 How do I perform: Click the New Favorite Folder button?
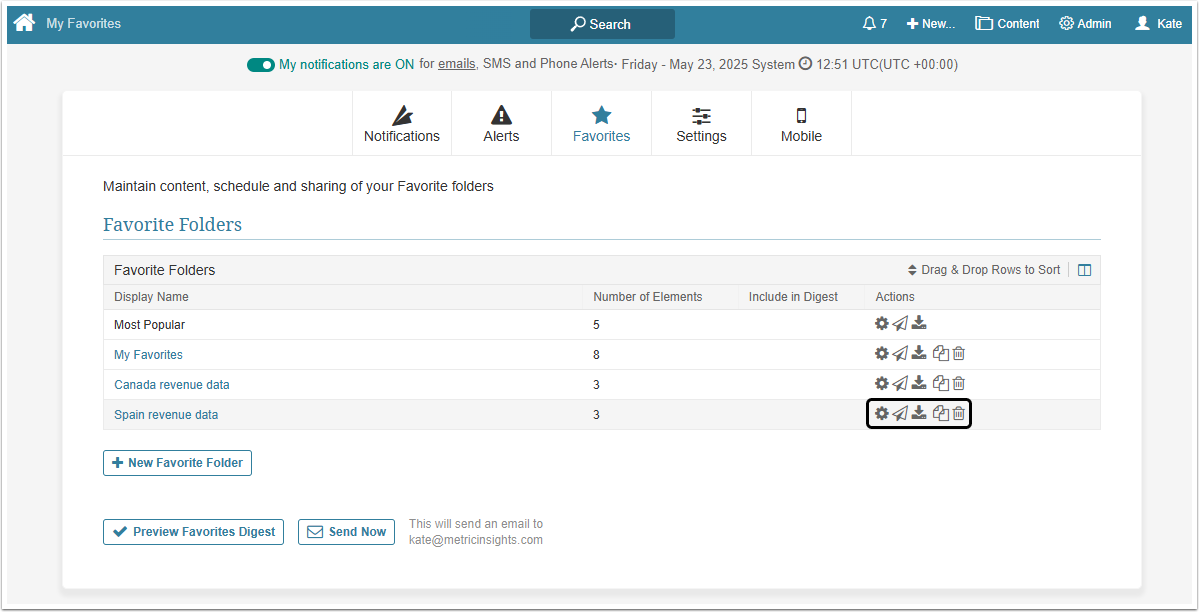[x=177, y=463]
